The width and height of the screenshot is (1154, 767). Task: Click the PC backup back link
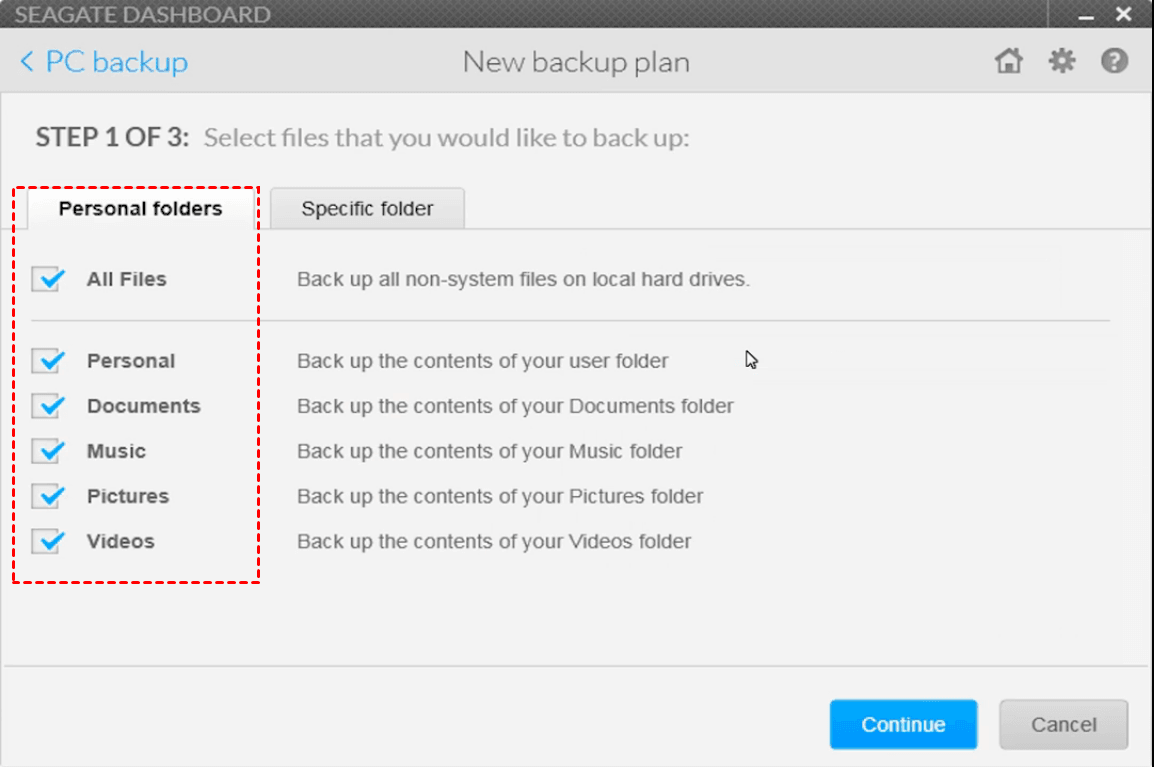[x=116, y=62]
